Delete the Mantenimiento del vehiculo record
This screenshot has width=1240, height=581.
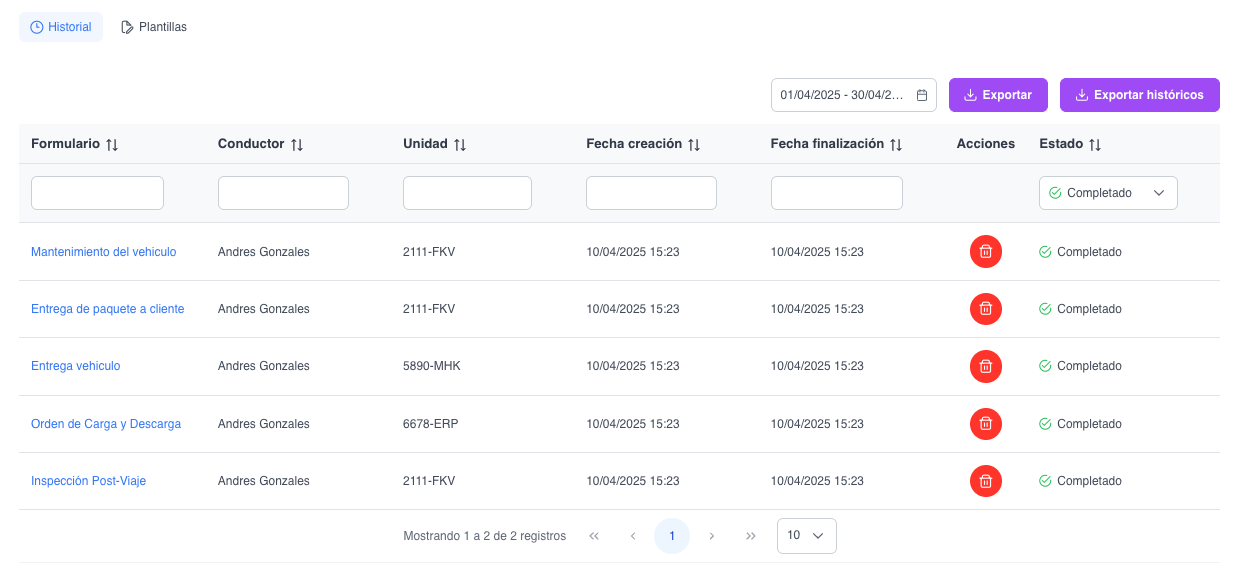(x=985, y=252)
